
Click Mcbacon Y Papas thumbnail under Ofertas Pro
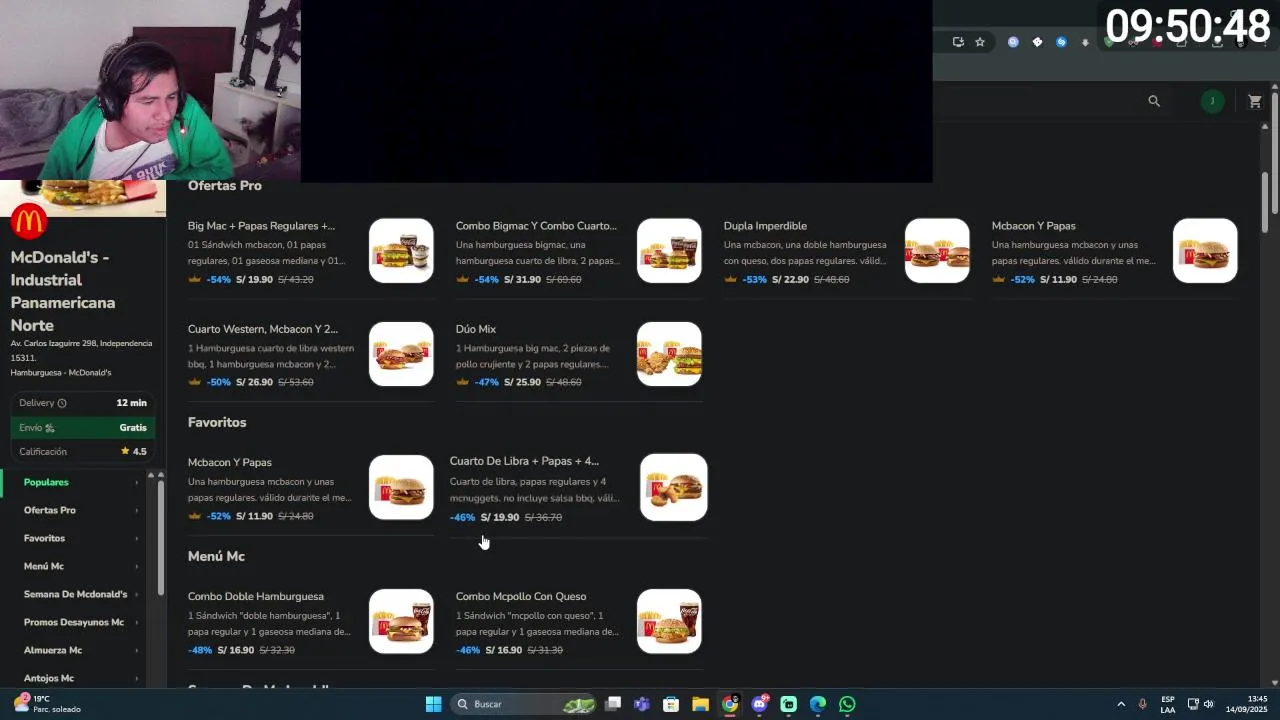1205,251
